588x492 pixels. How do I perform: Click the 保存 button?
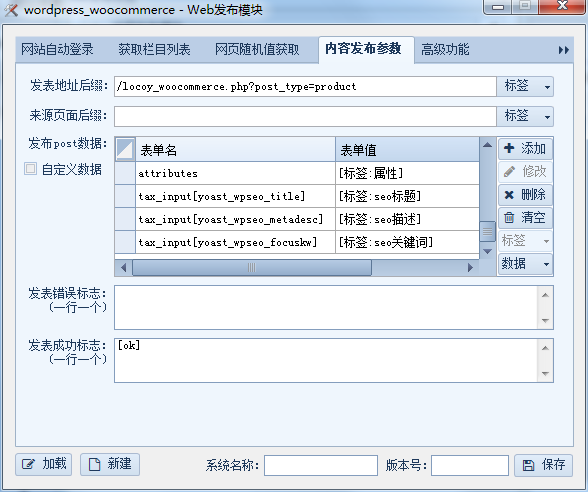543,465
